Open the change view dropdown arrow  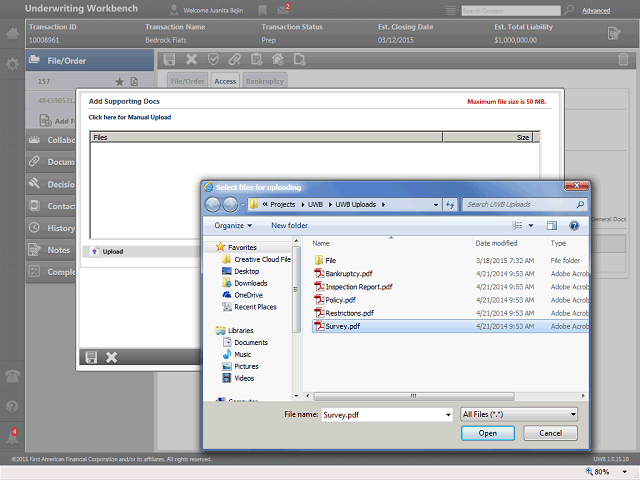531,225
